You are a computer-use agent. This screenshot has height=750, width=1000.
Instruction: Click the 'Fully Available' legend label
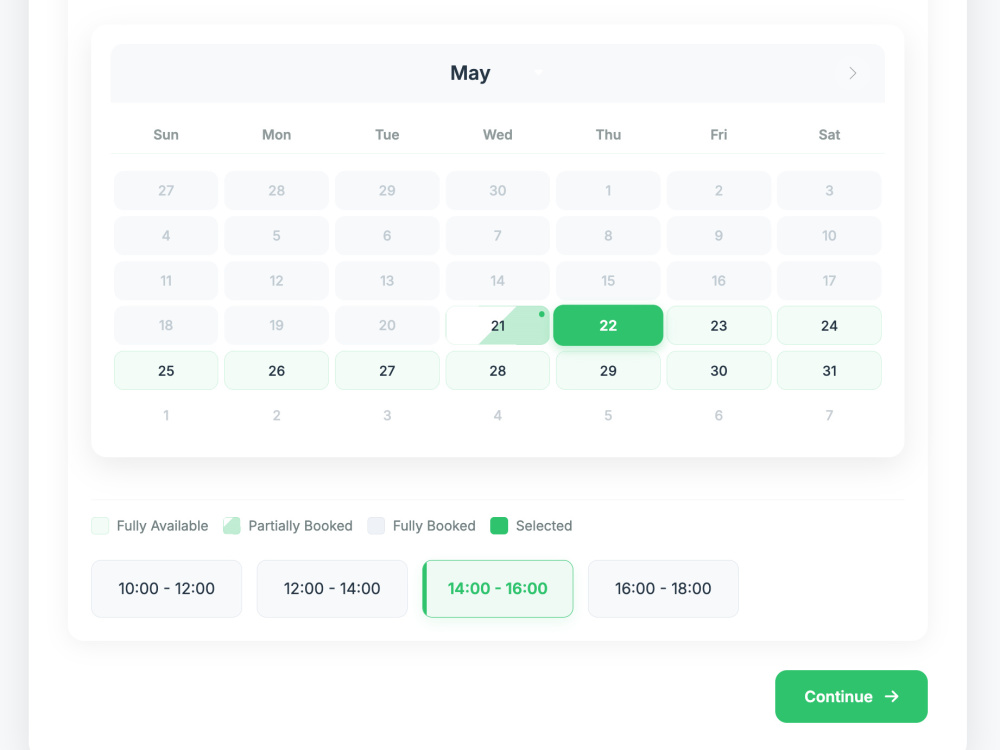(162, 526)
